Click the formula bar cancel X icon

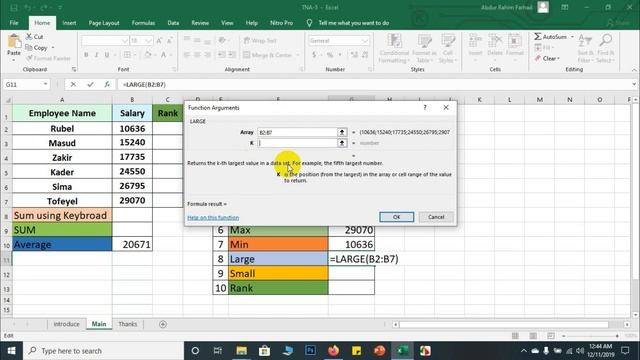click(73, 84)
